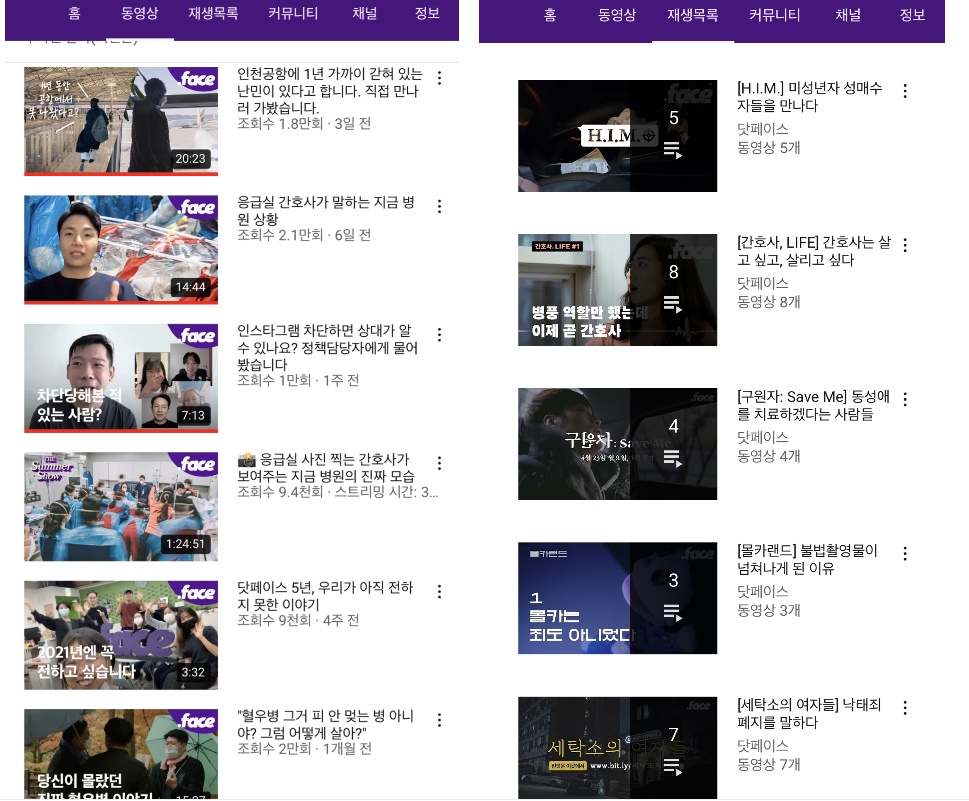Open three-dot menu for 응급실 간호사가 말하는 video

pos(439,206)
